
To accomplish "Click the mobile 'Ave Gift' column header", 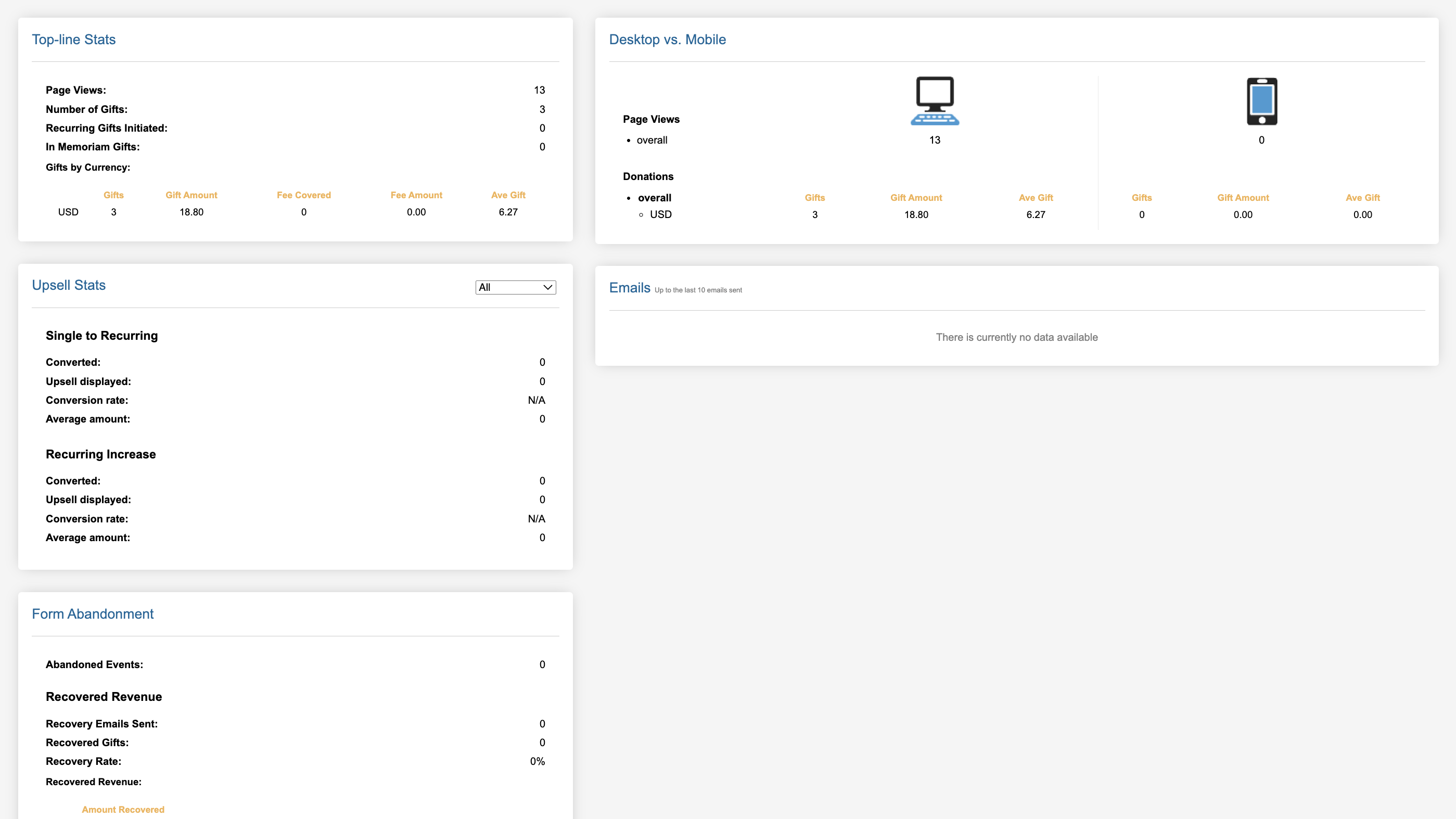I will (x=1363, y=197).
